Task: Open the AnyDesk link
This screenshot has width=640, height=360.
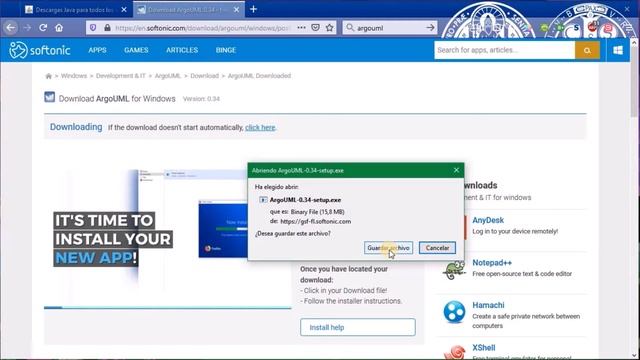Action: click(488, 220)
